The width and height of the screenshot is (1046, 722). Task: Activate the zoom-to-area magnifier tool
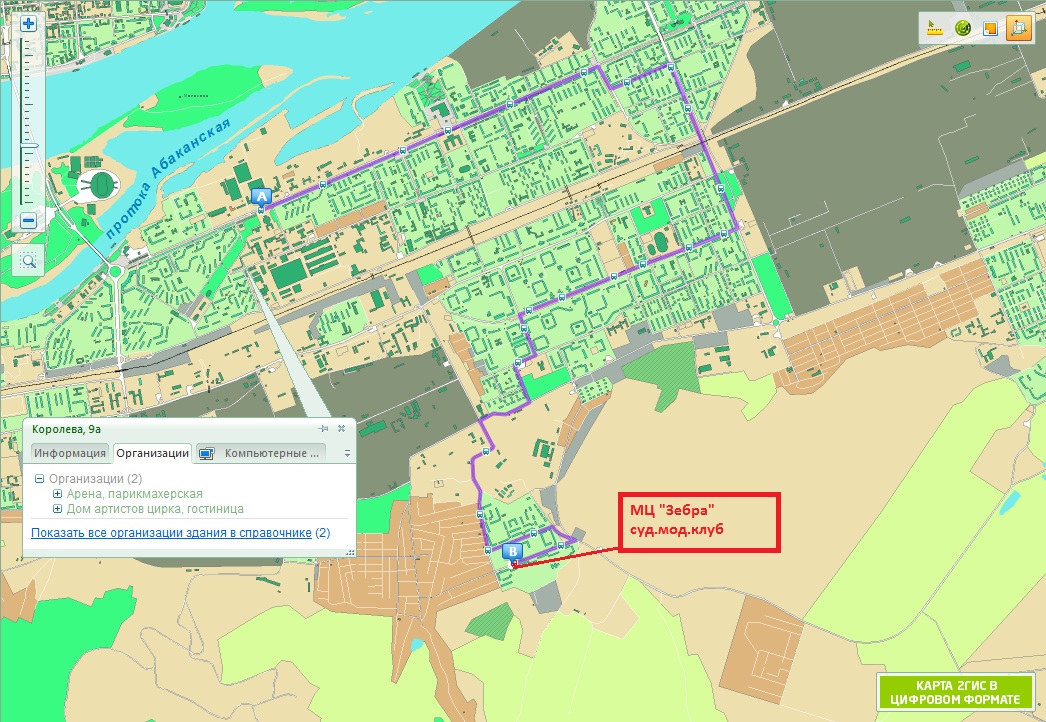pyautogui.click(x=28, y=260)
